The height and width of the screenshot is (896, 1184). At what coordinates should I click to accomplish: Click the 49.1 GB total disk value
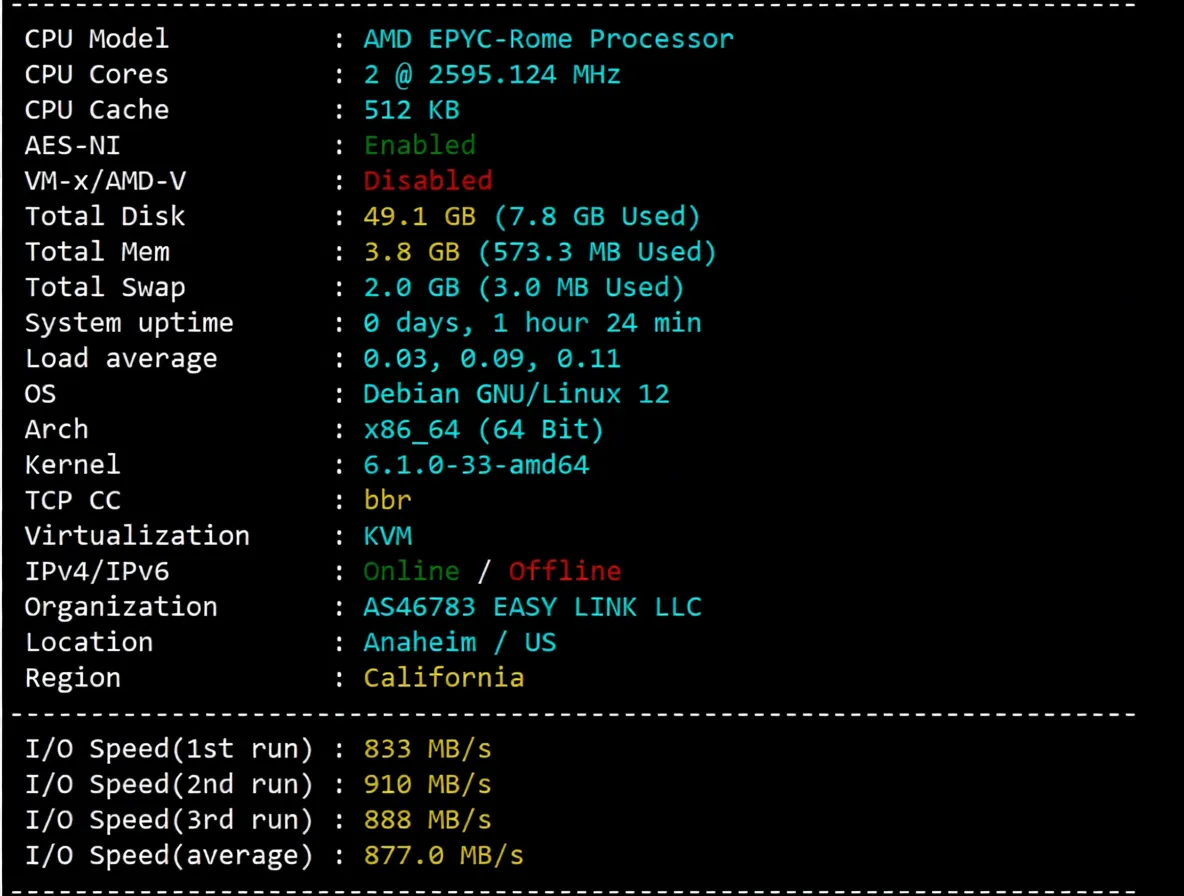[x=411, y=217]
